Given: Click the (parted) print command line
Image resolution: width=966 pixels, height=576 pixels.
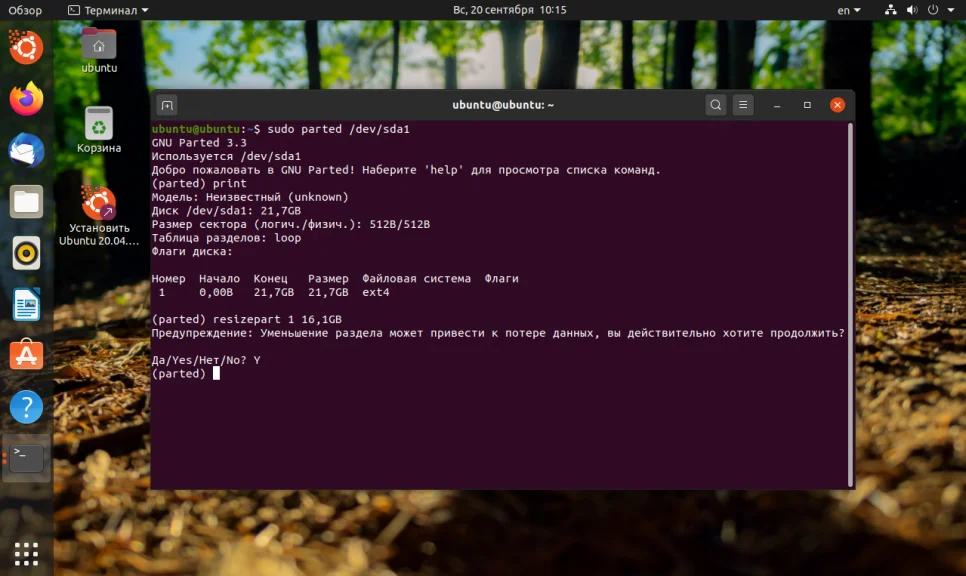Looking at the screenshot, I should (x=199, y=183).
